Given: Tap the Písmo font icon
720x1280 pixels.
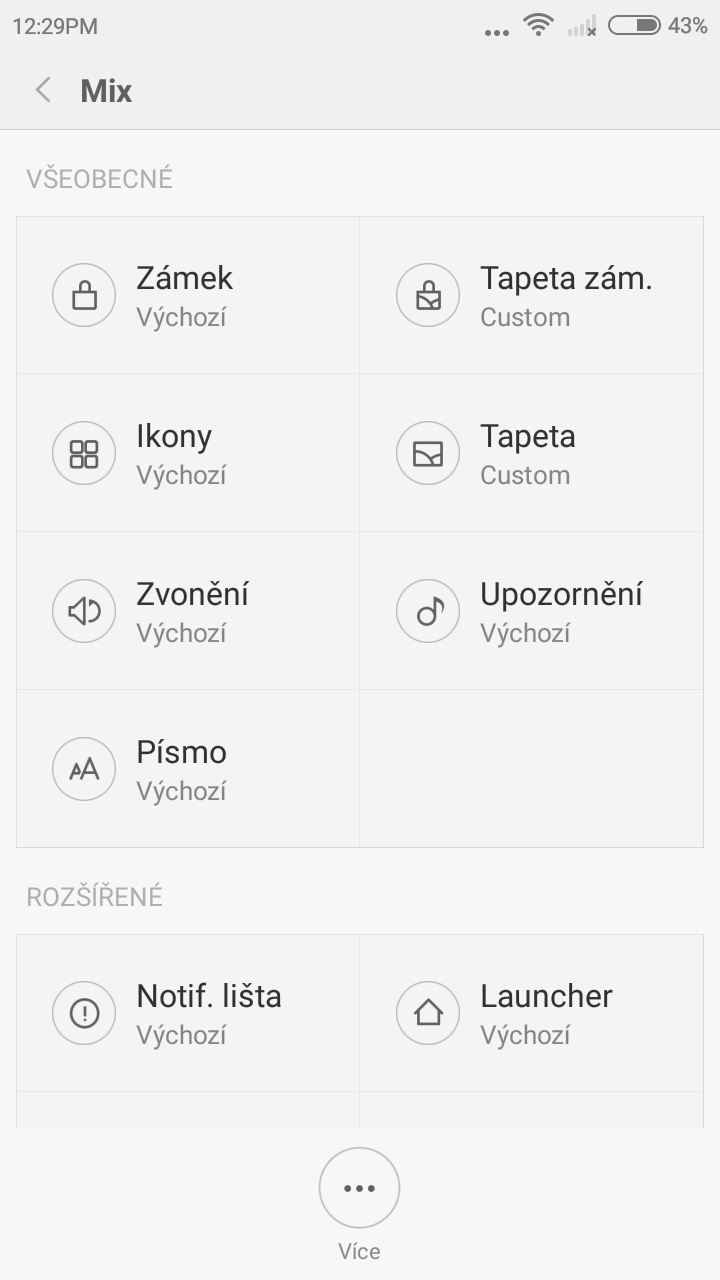Looking at the screenshot, I should coord(84,769).
